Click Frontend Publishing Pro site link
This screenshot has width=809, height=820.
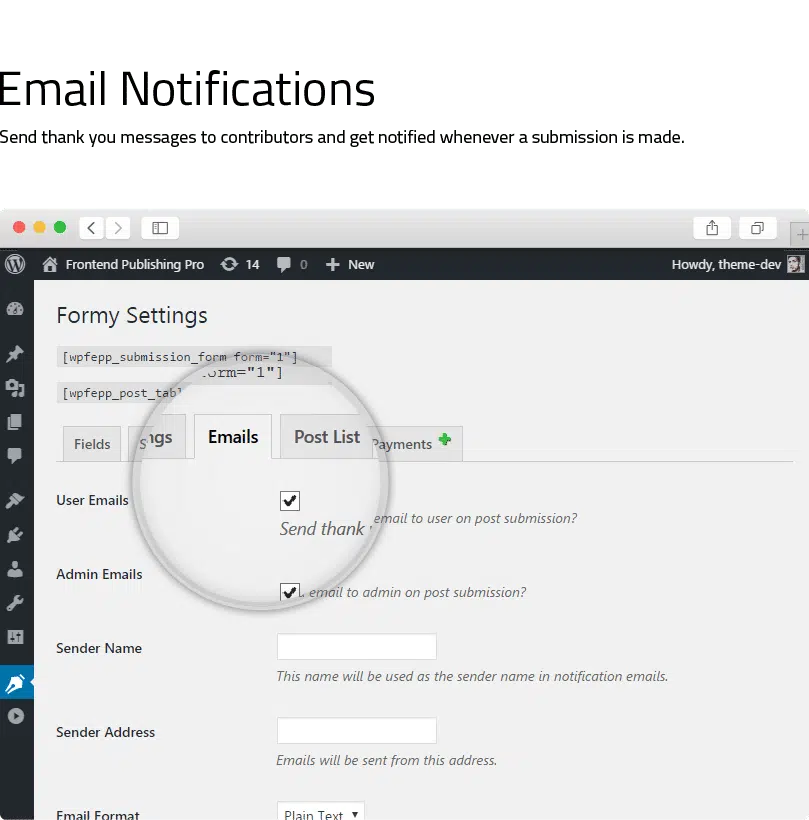[x=135, y=265]
